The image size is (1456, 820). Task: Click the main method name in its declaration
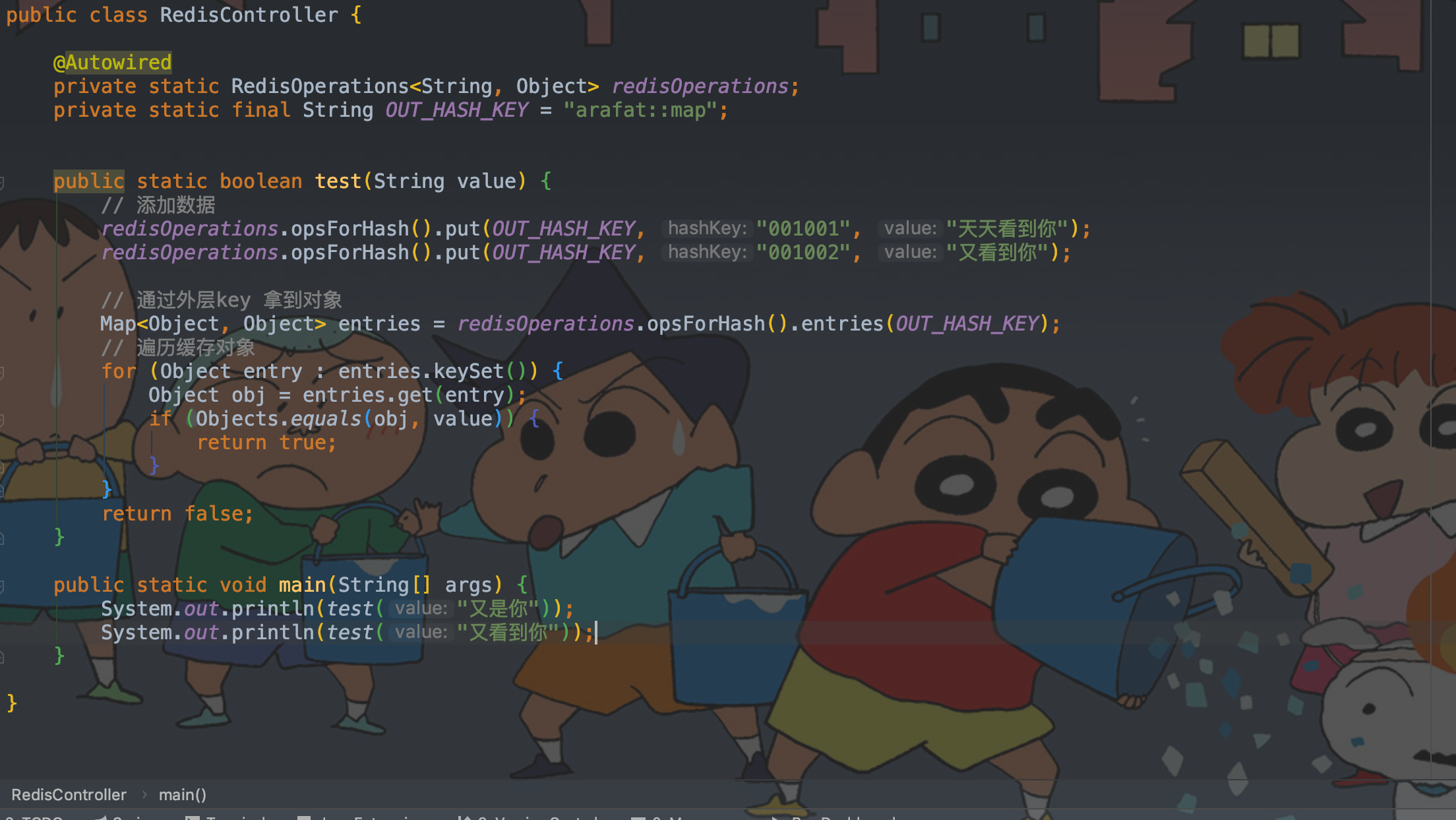tap(302, 584)
